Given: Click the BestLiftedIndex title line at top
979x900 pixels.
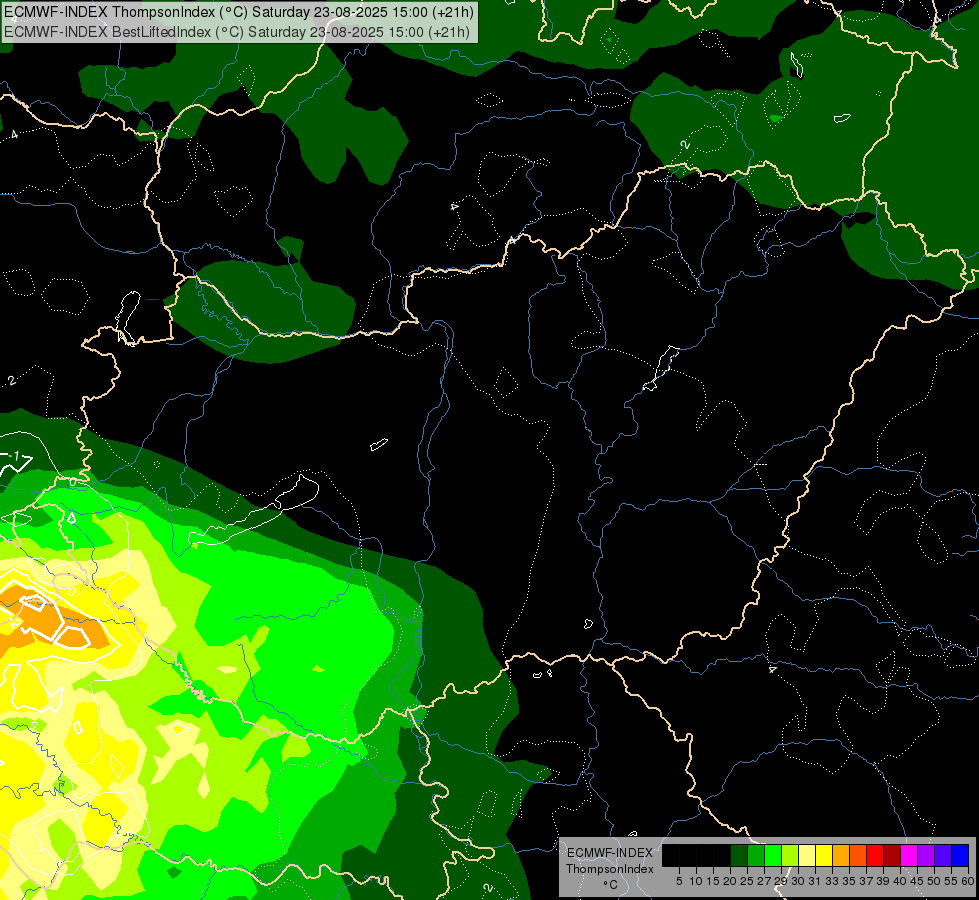Looking at the screenshot, I should pos(237,31).
